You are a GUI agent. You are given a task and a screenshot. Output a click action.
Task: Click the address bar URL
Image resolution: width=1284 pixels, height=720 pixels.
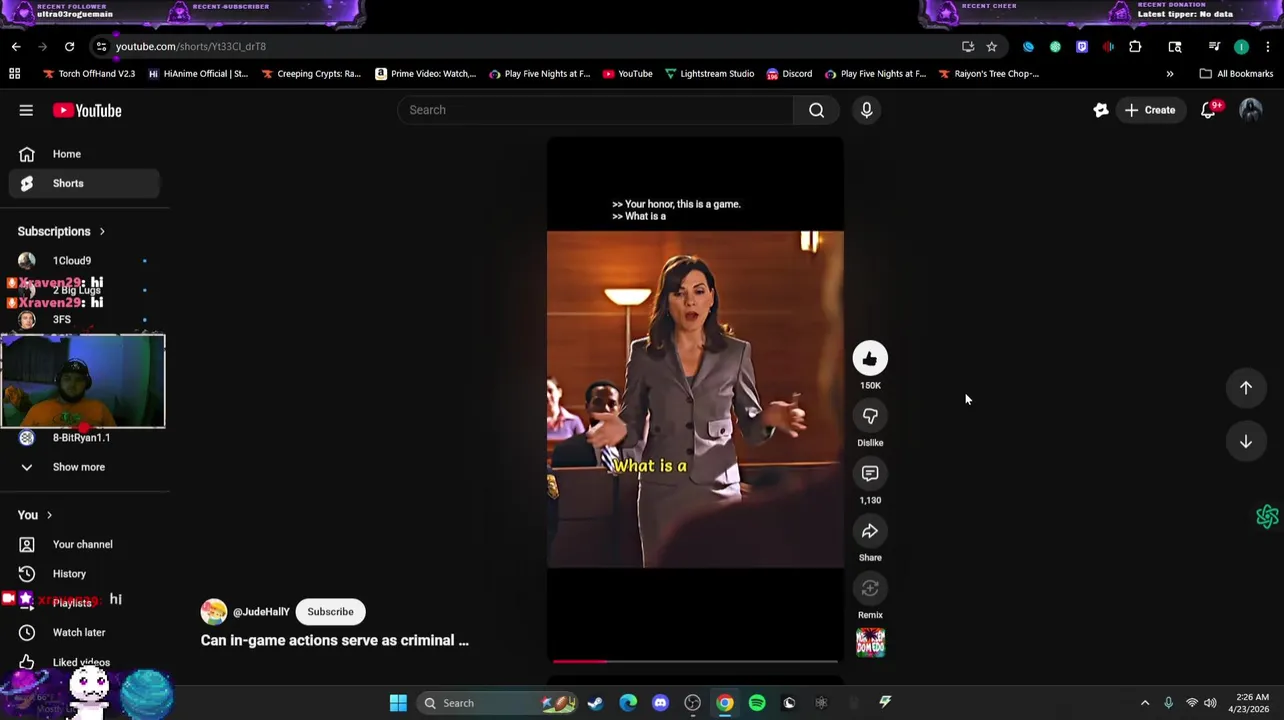(190, 46)
